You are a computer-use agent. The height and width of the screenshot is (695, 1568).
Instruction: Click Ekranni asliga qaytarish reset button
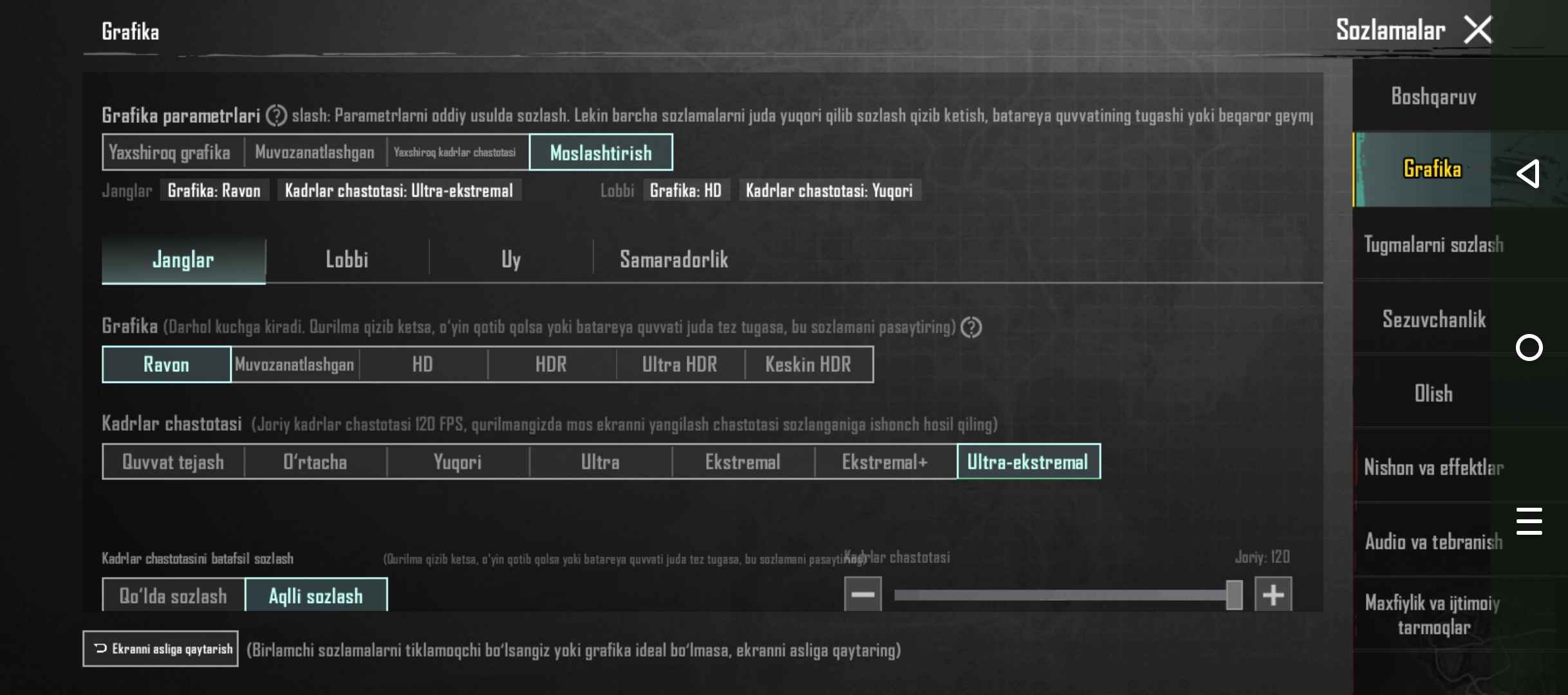point(161,649)
